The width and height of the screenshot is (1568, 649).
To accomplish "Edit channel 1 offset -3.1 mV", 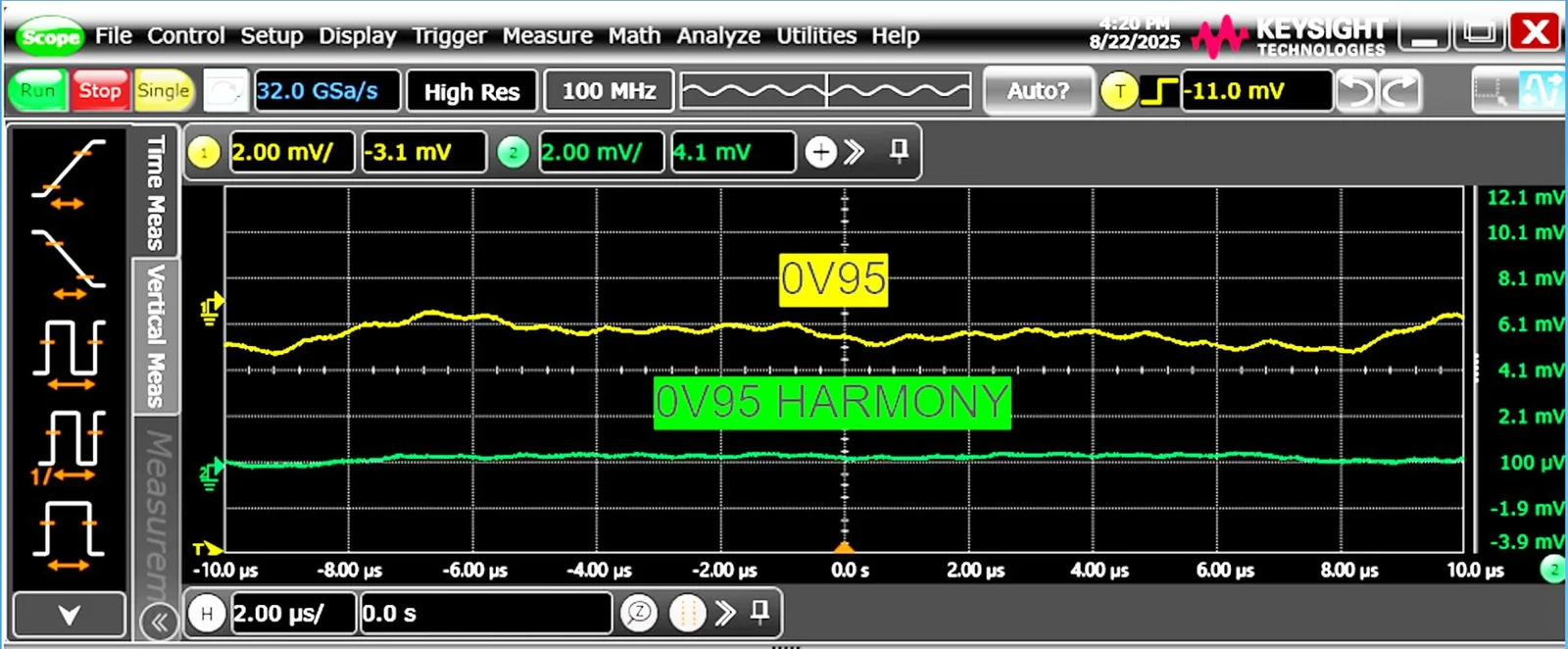I will tap(423, 152).
